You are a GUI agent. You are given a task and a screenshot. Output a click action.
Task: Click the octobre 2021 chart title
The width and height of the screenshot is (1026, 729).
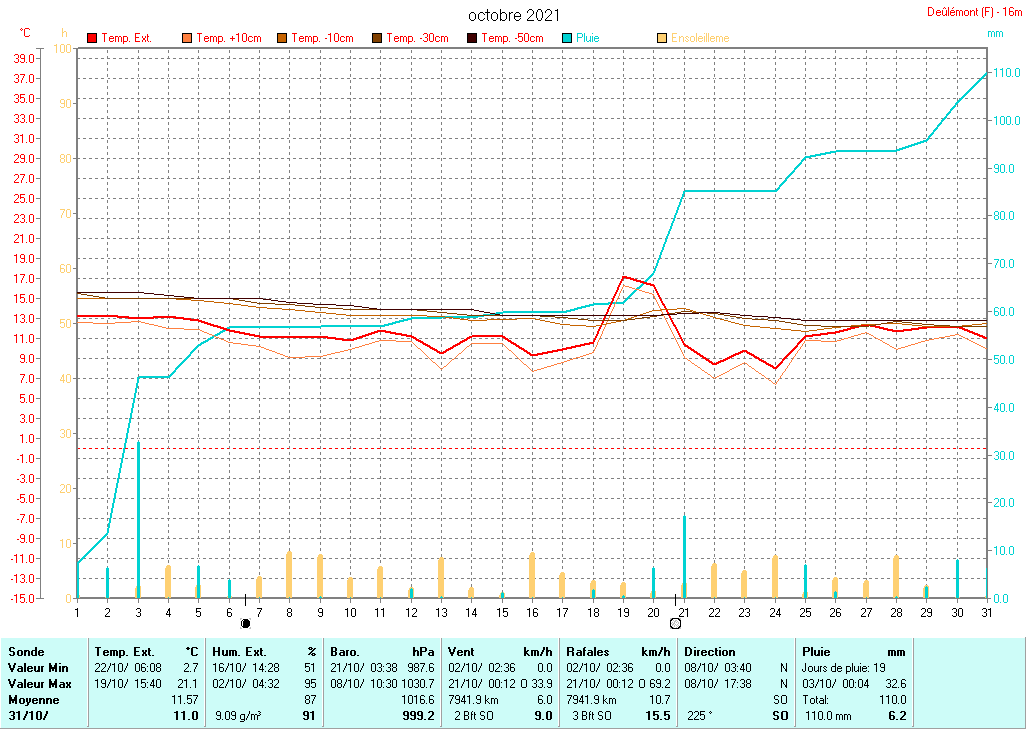pos(514,15)
